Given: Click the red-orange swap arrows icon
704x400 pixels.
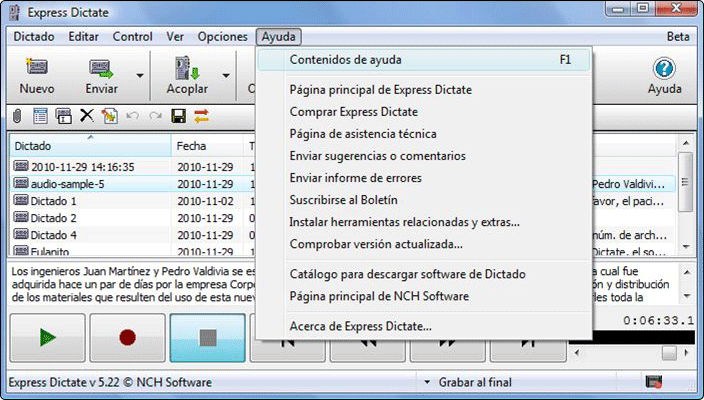Looking at the screenshot, I should pyautogui.click(x=202, y=116).
